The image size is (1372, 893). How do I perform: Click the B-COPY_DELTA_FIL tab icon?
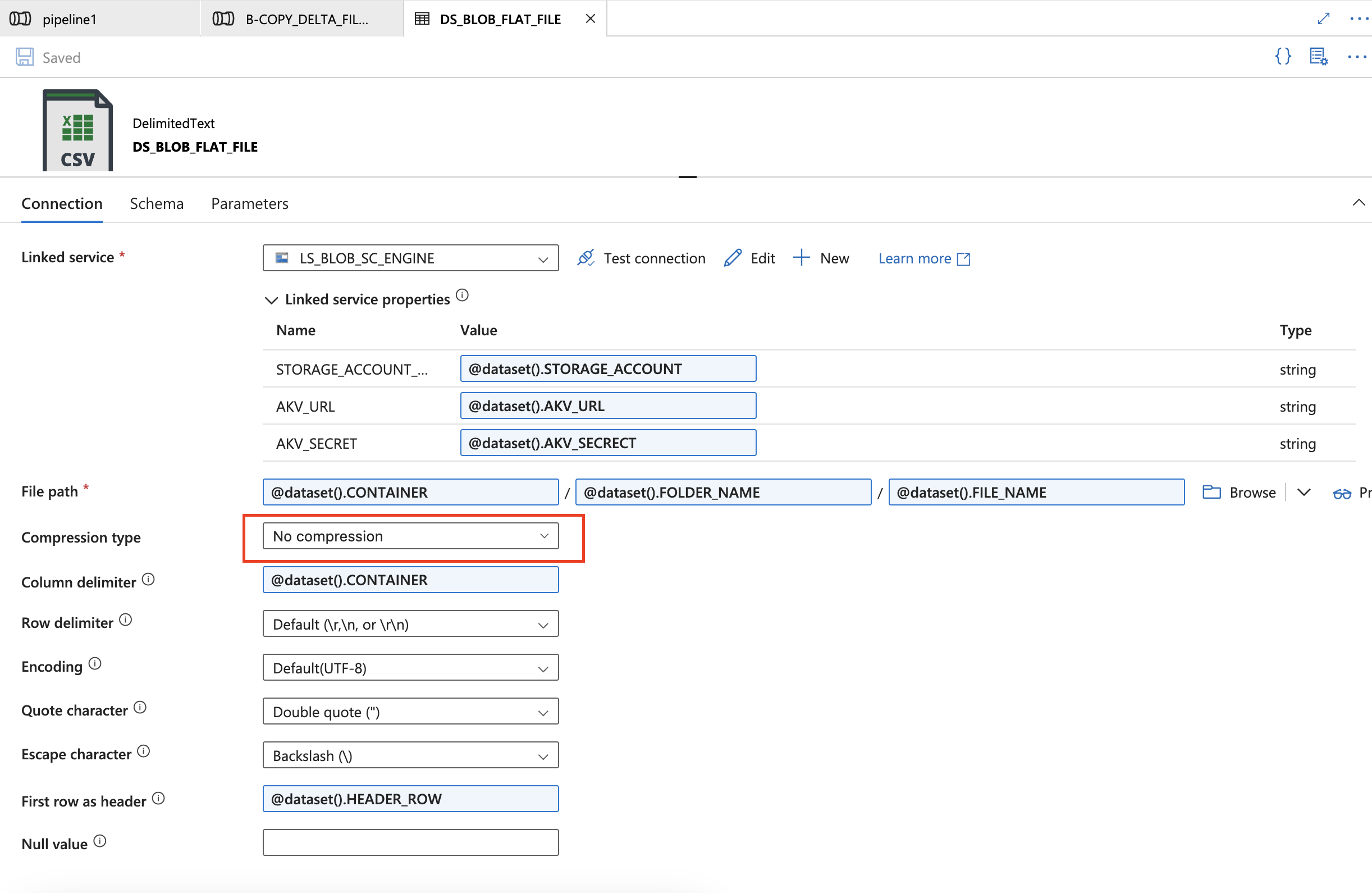221,18
